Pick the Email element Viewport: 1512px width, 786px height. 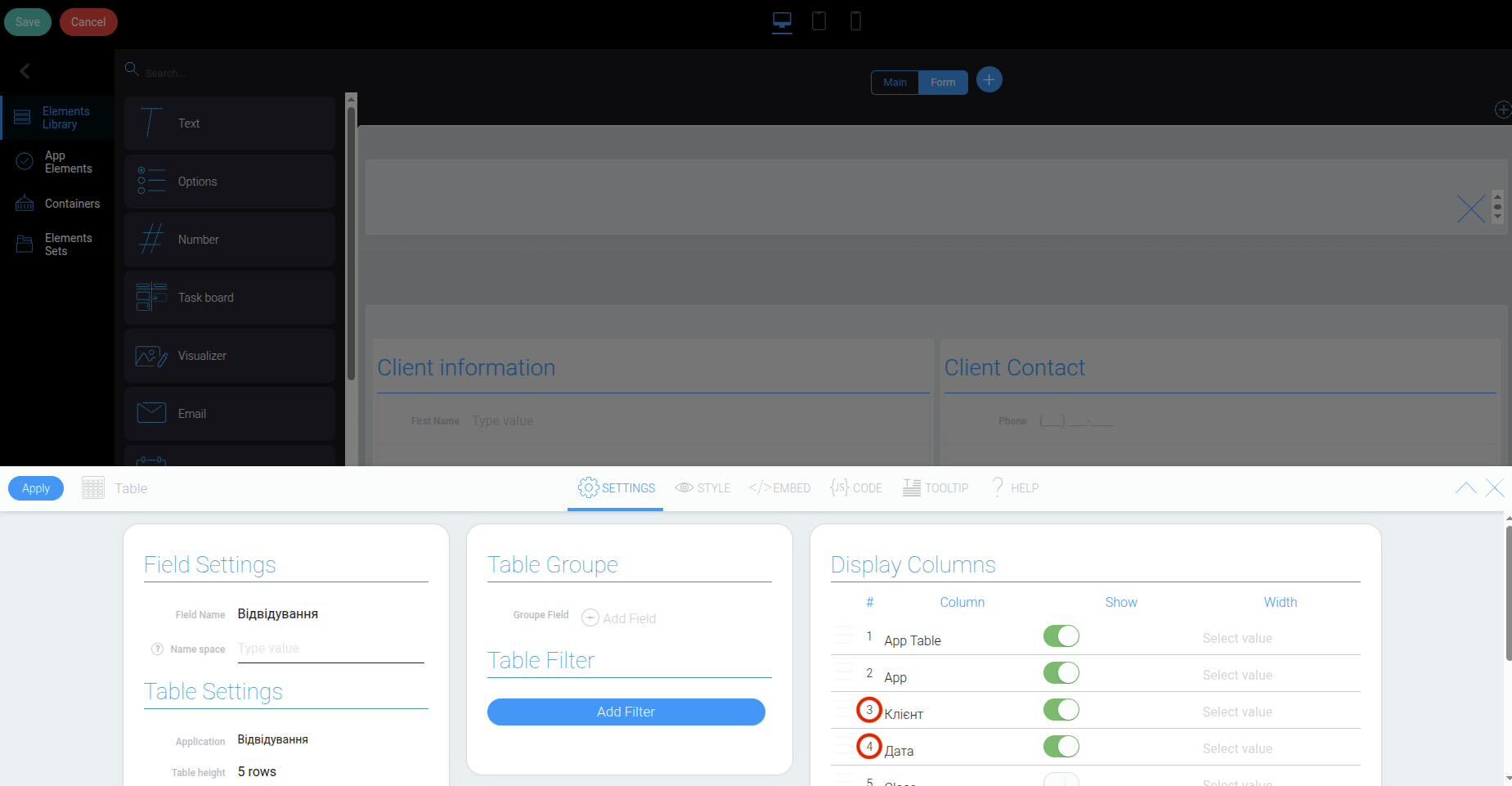click(230, 414)
